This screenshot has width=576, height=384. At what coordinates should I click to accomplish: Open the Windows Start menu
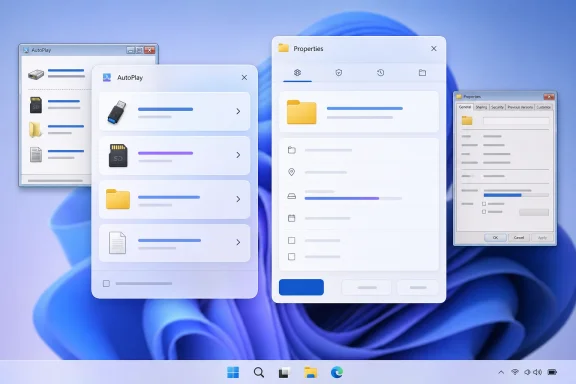pyautogui.click(x=233, y=372)
